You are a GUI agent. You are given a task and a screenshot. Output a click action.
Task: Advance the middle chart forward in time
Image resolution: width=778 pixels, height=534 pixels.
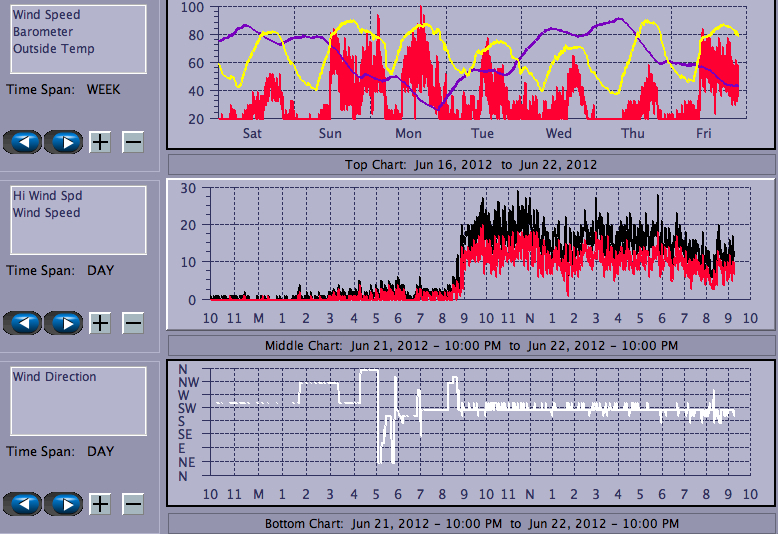[63, 323]
